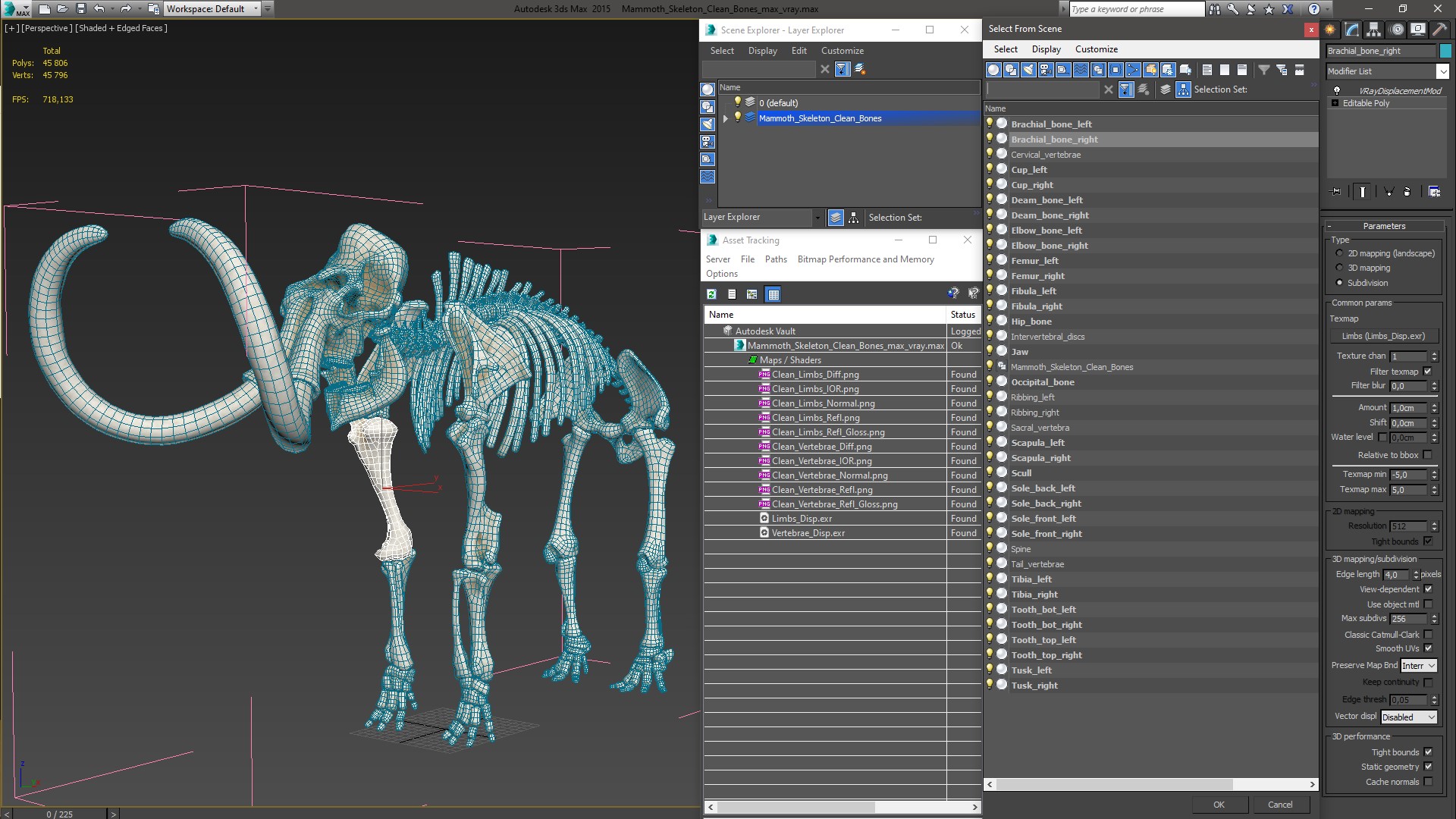Toggle Filter texmap checkbox
Screen dimensions: 1456x819
(1428, 372)
